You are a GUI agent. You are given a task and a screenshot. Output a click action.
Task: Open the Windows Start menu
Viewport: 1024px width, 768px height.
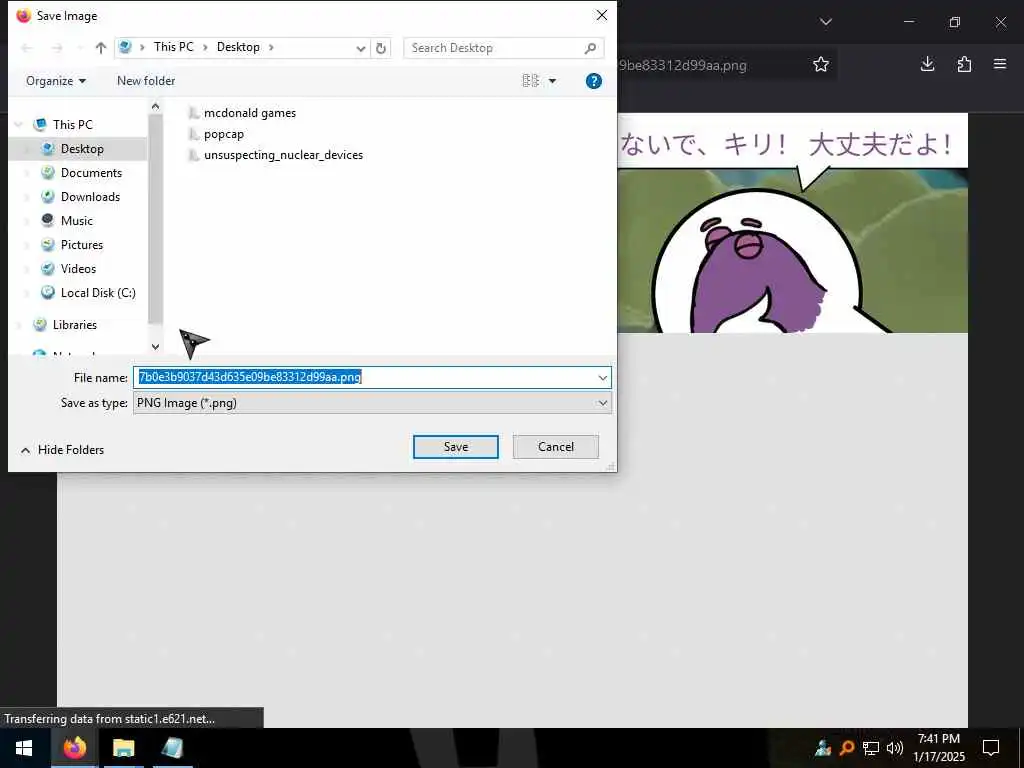click(24, 748)
